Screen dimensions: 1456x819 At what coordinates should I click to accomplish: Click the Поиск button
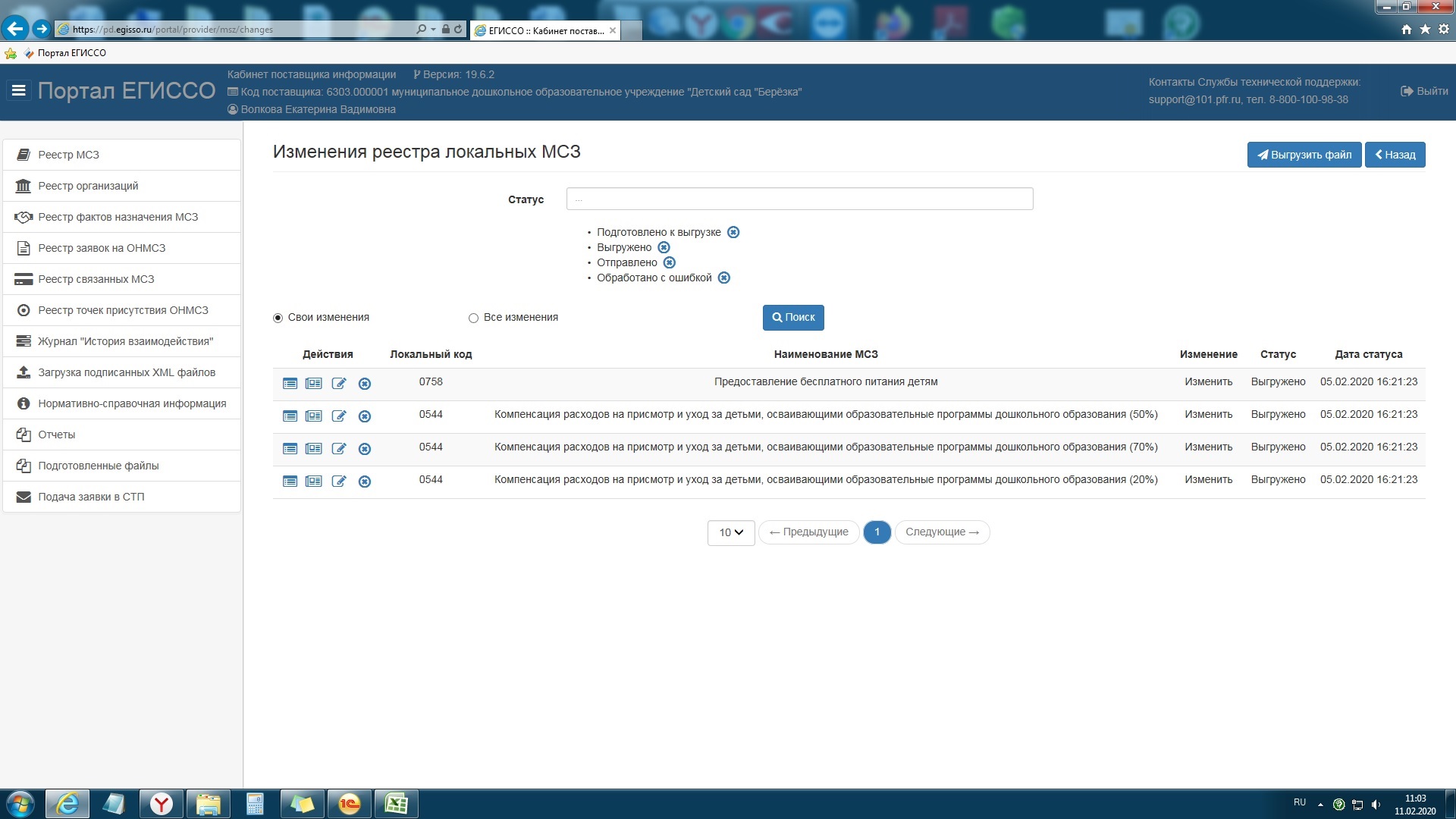[793, 318]
